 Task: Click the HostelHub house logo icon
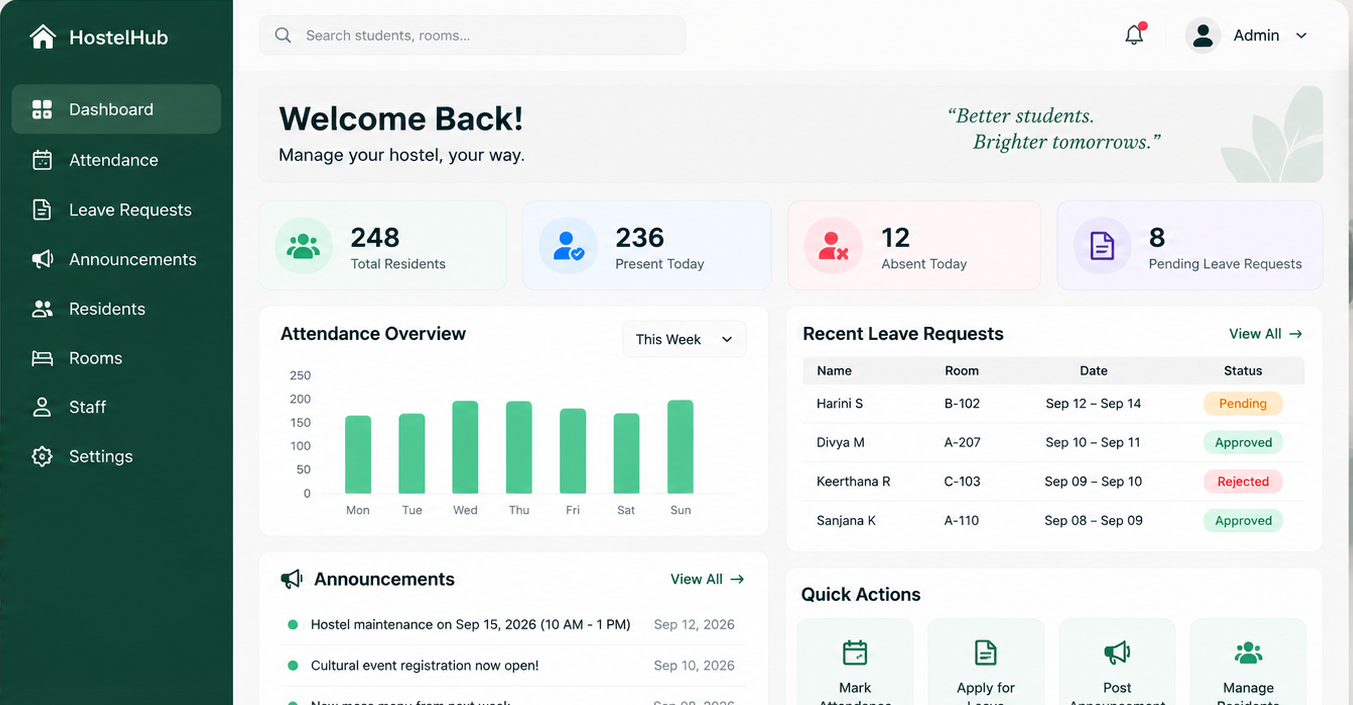coord(43,37)
